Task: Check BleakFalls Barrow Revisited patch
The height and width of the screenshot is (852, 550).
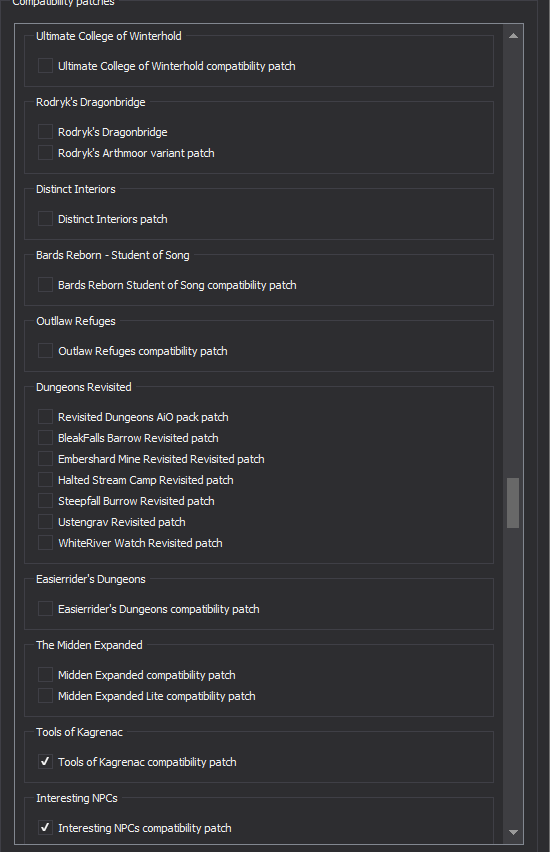Action: point(45,437)
